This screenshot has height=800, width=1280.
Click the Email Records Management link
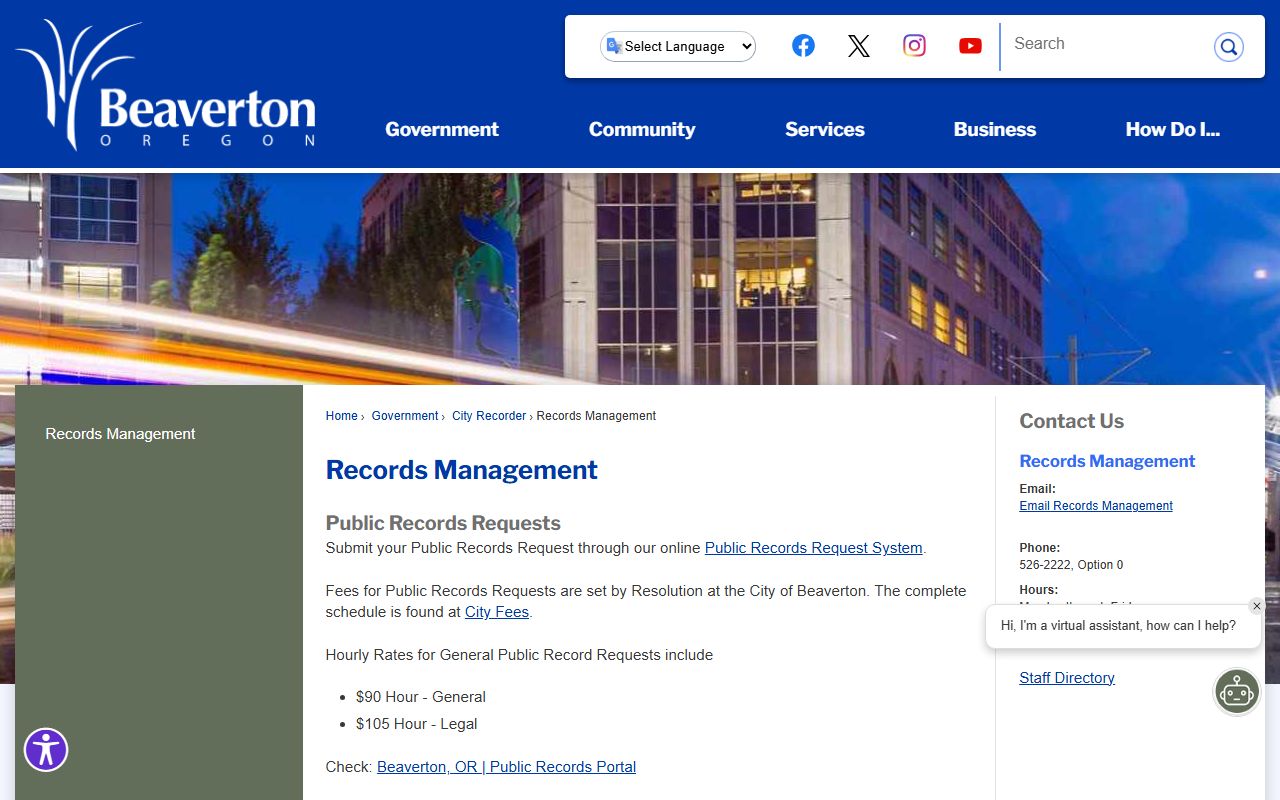[1096, 506]
